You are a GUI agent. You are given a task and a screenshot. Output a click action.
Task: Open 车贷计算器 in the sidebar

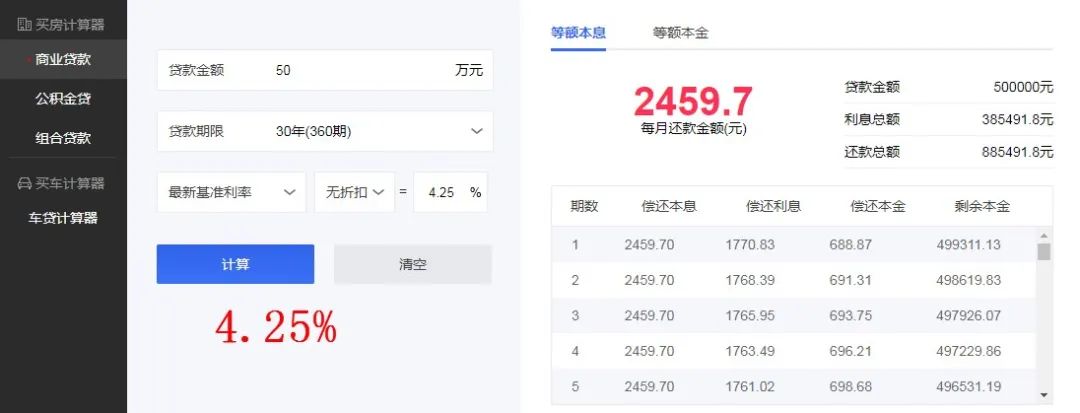coord(63,218)
